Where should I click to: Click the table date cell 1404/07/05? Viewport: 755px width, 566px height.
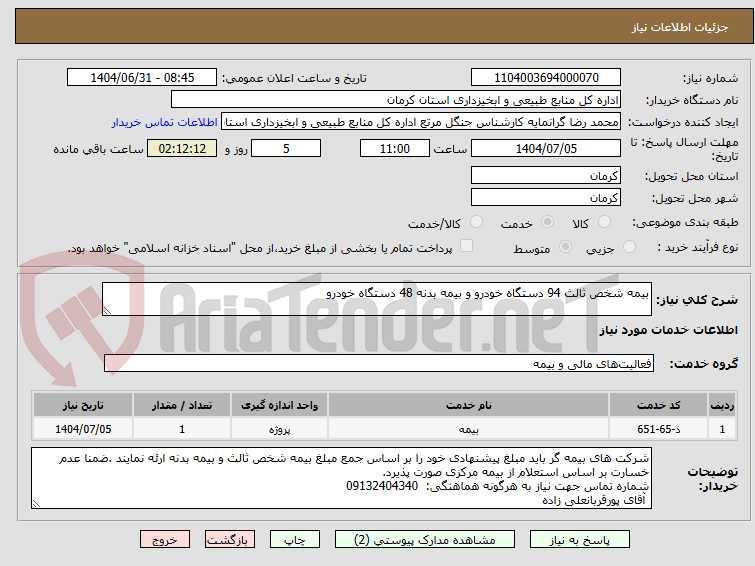(x=83, y=429)
